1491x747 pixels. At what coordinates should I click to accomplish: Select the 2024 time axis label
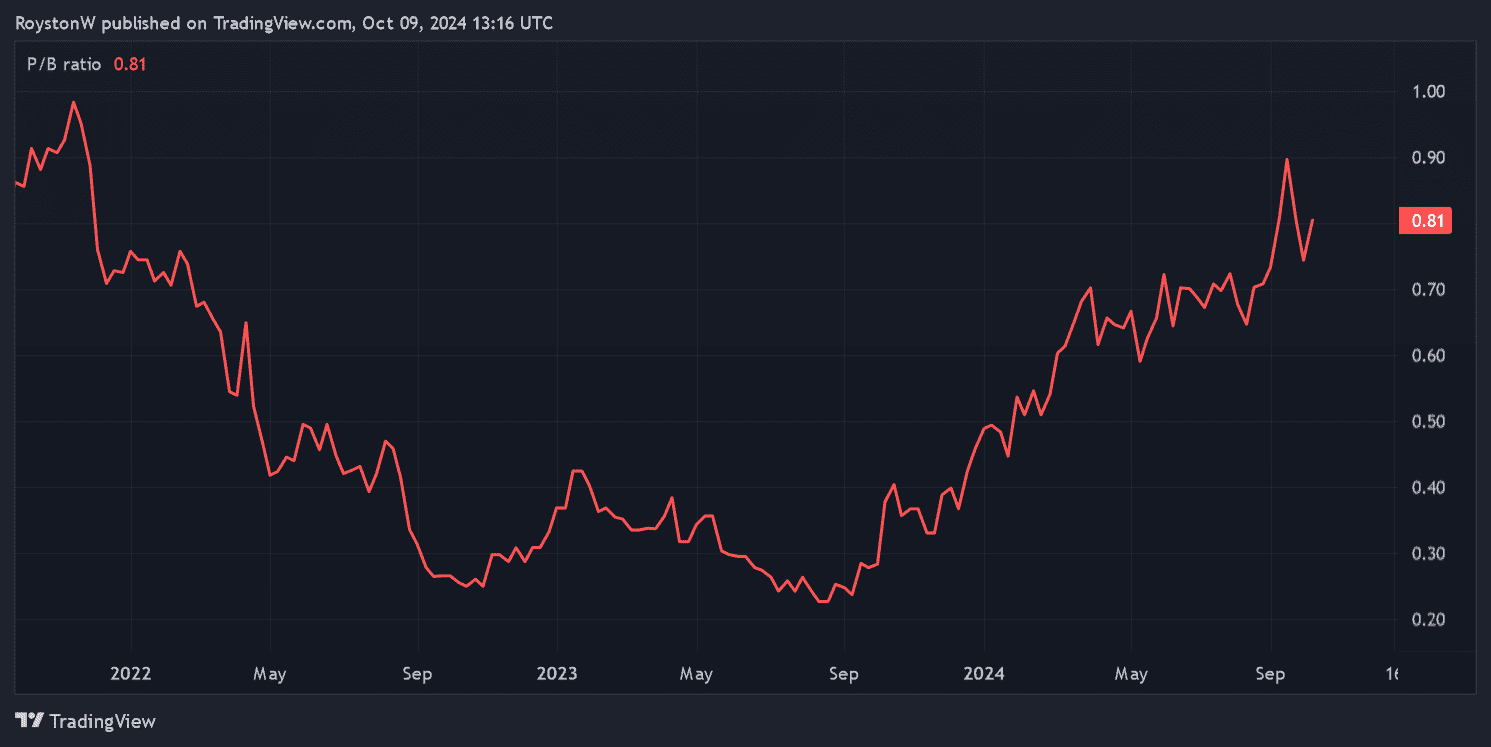tap(984, 674)
